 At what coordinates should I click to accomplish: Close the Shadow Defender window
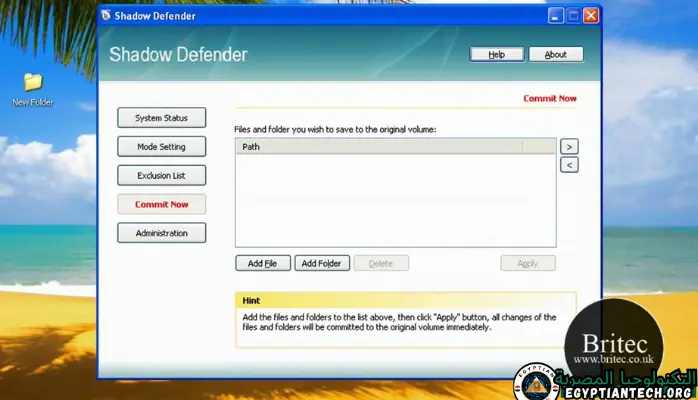click(591, 16)
